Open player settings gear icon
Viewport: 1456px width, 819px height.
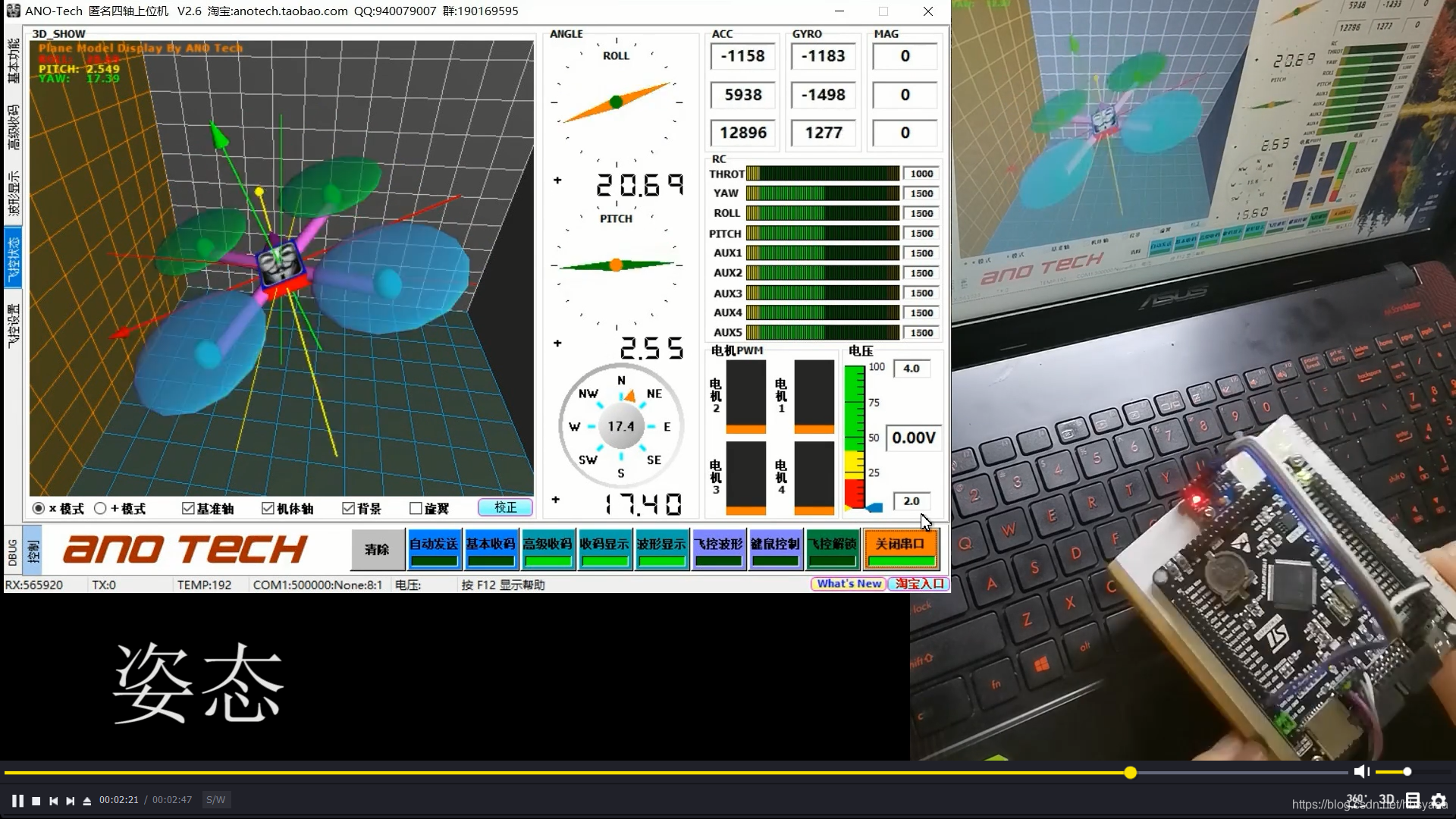1439,801
